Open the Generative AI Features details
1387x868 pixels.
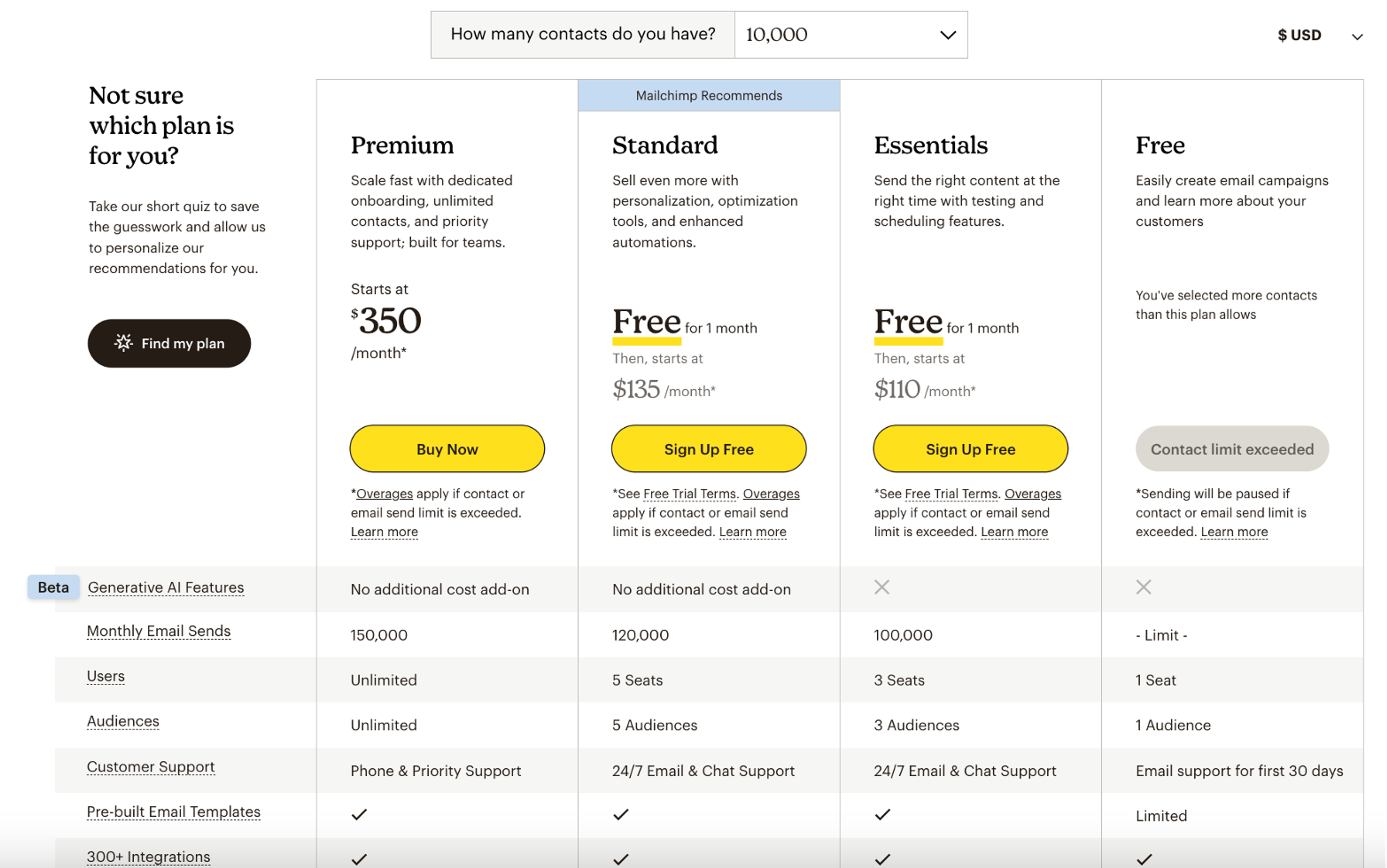click(166, 587)
